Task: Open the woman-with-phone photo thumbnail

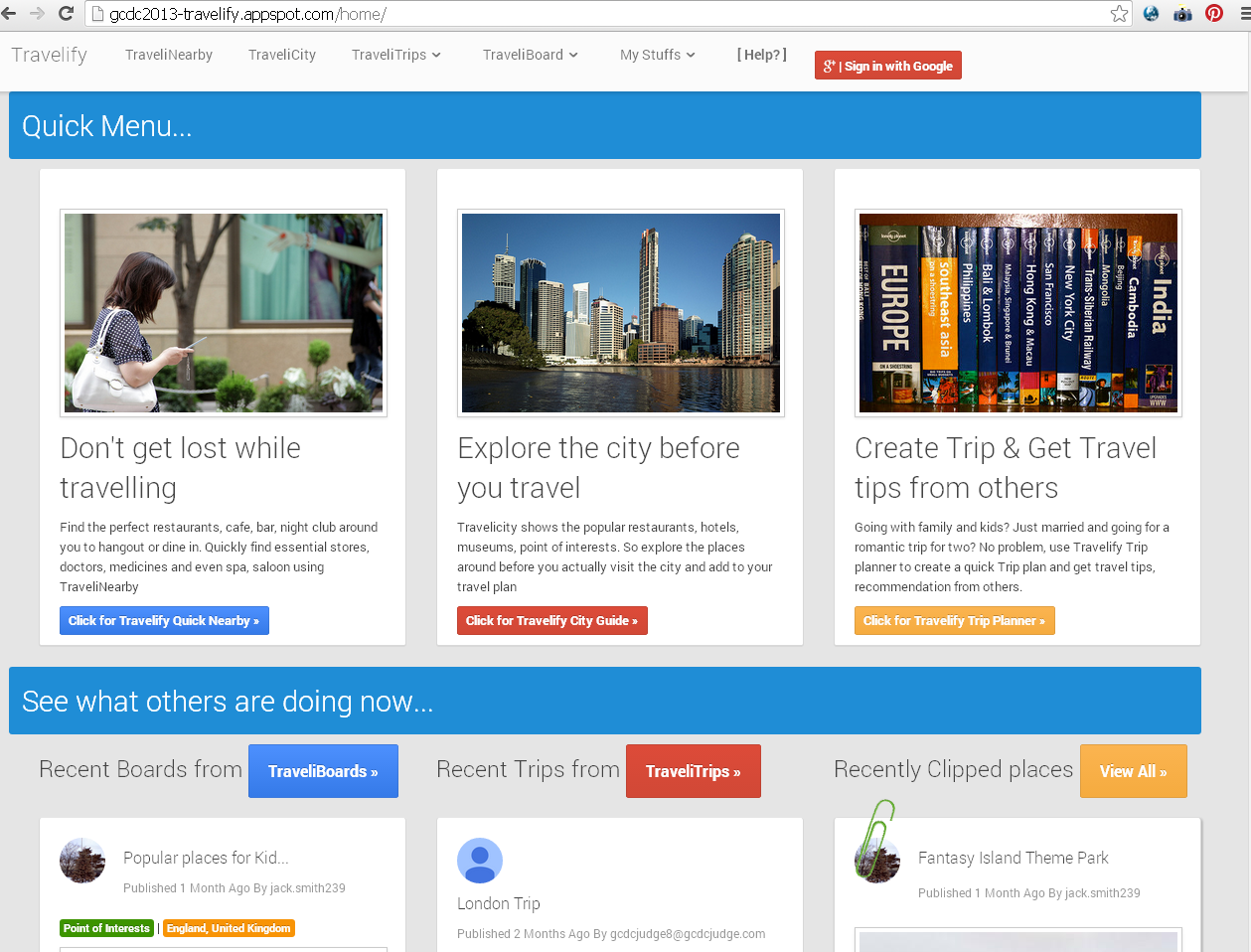Action: pyautogui.click(x=224, y=313)
